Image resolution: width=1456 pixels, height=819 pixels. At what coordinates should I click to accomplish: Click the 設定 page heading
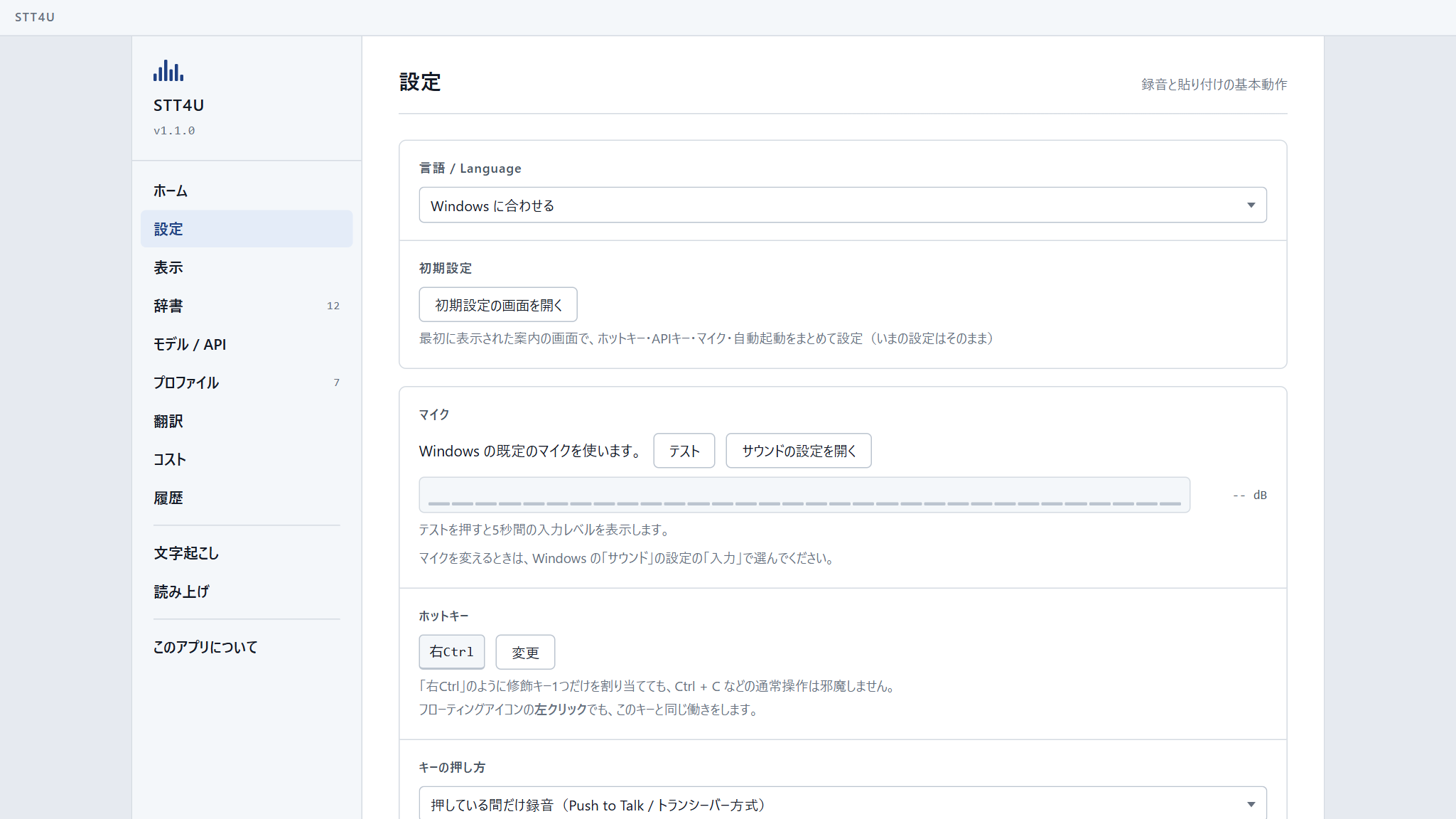(x=420, y=82)
